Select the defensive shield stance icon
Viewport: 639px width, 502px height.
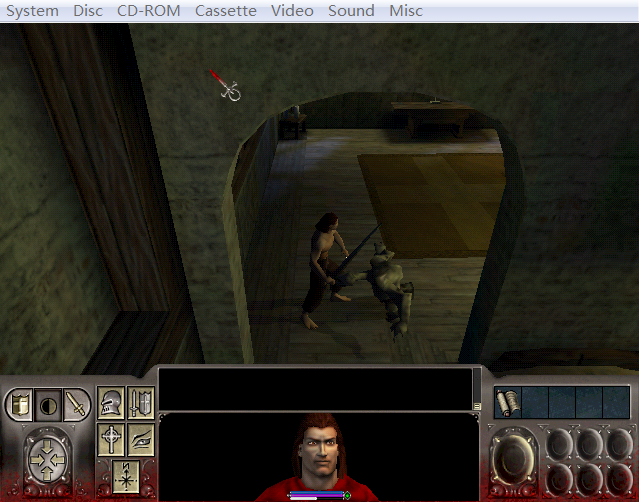pyautogui.click(x=19, y=404)
